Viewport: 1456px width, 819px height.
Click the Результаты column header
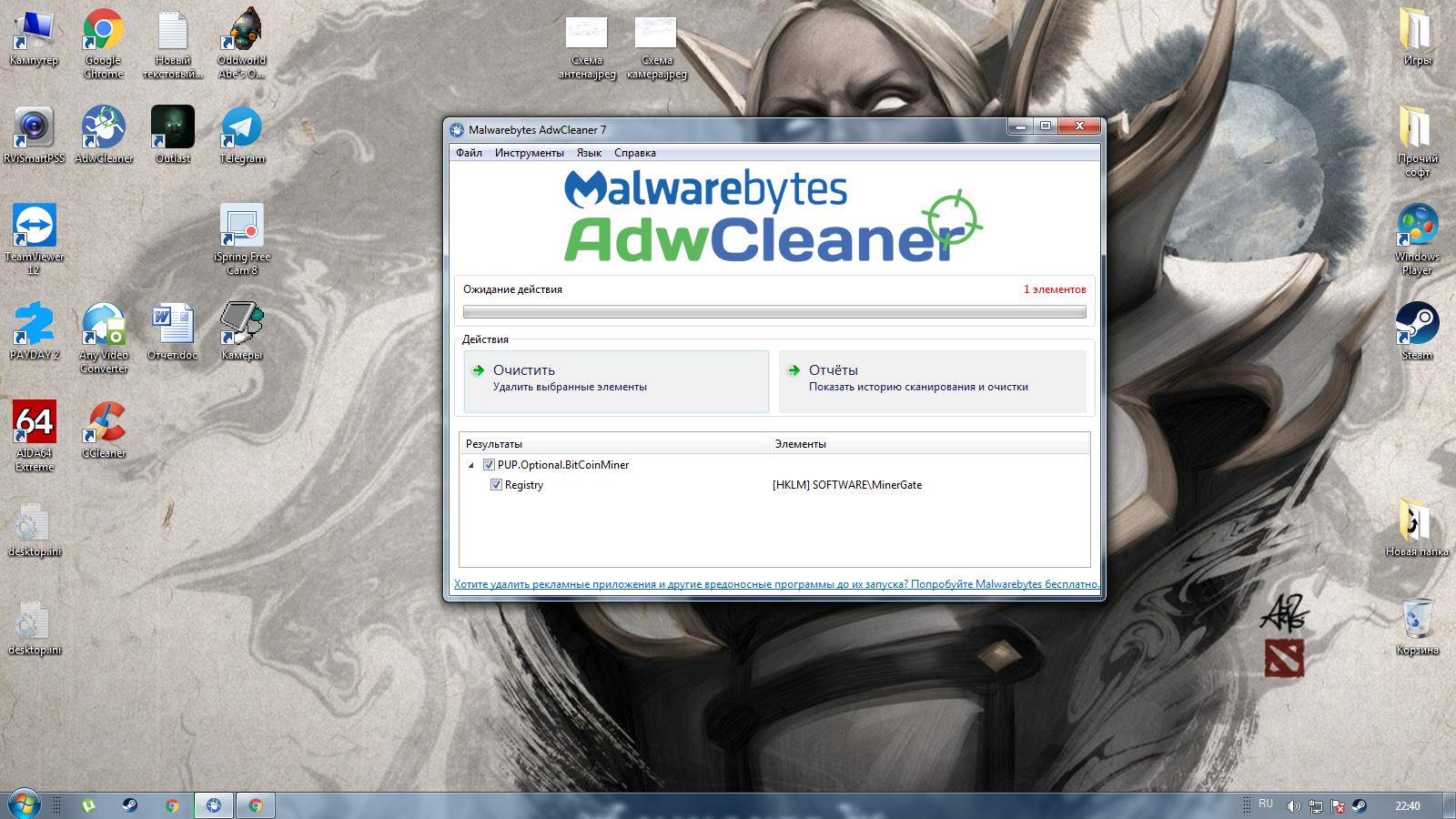[614, 444]
